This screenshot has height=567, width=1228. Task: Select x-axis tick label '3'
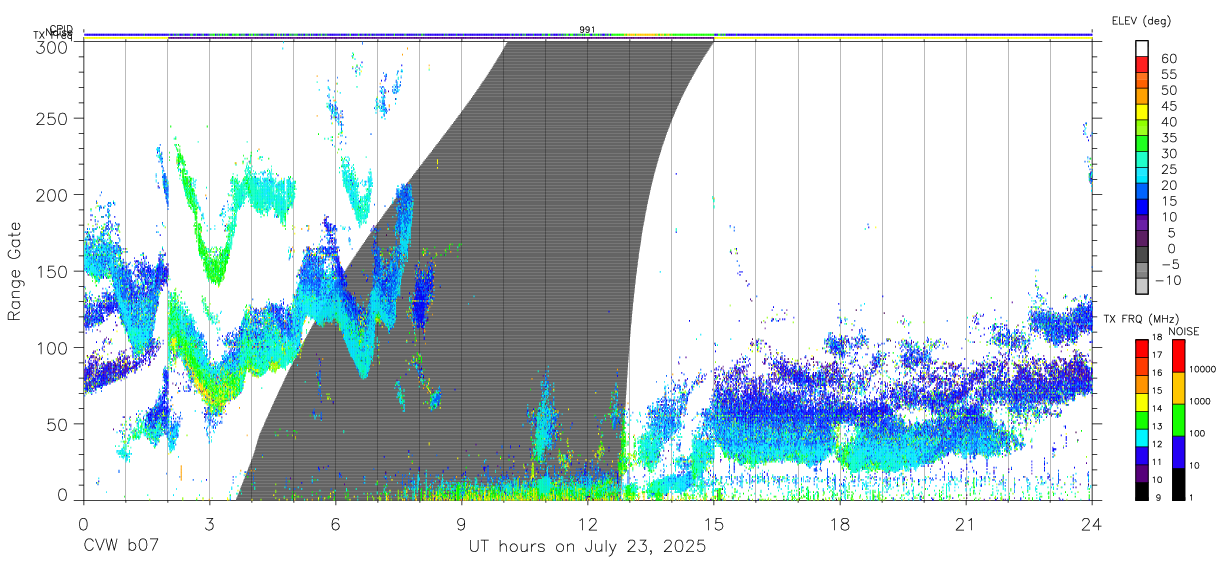209,525
